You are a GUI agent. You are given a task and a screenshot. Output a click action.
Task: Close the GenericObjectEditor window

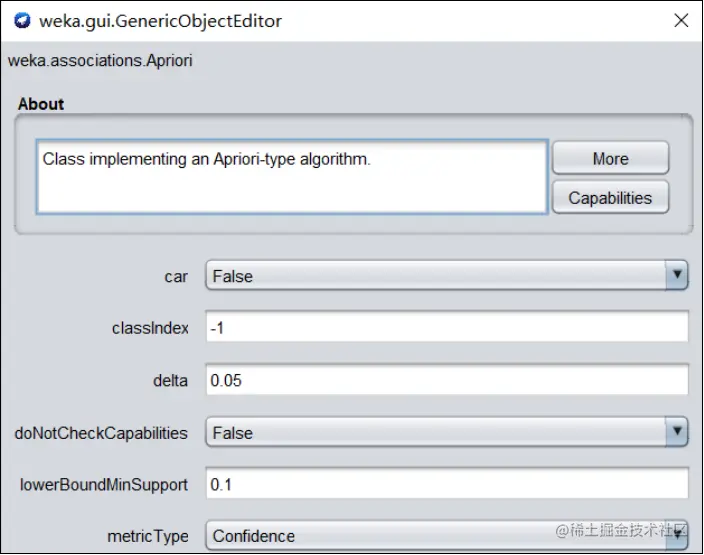[x=681, y=21]
